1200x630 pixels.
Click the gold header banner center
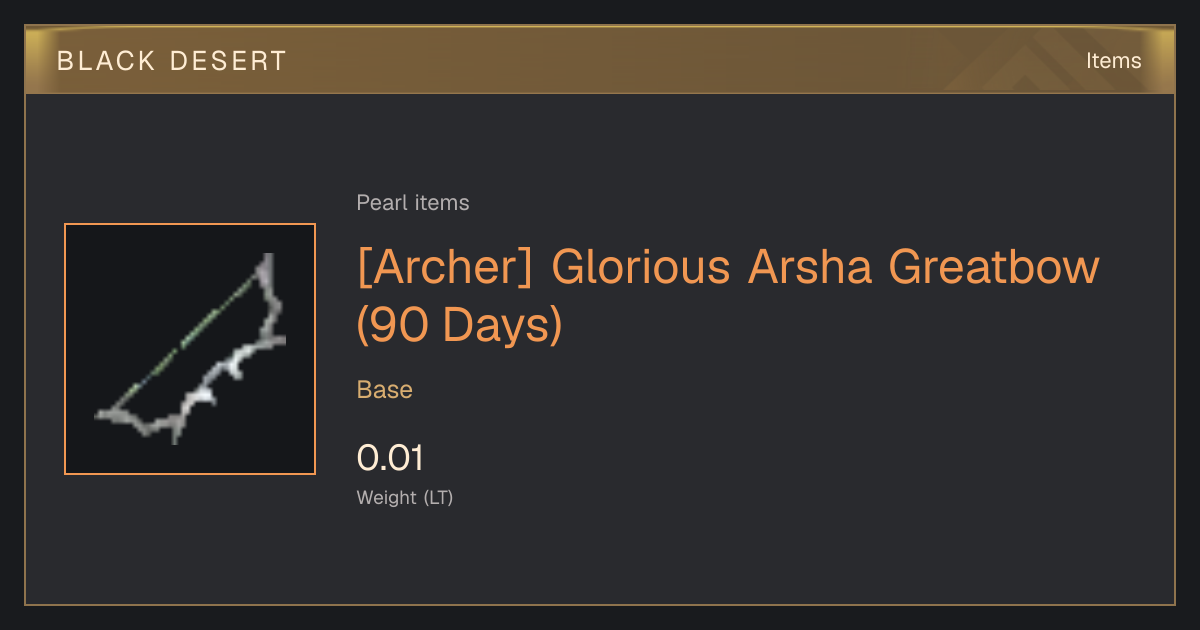click(x=600, y=60)
